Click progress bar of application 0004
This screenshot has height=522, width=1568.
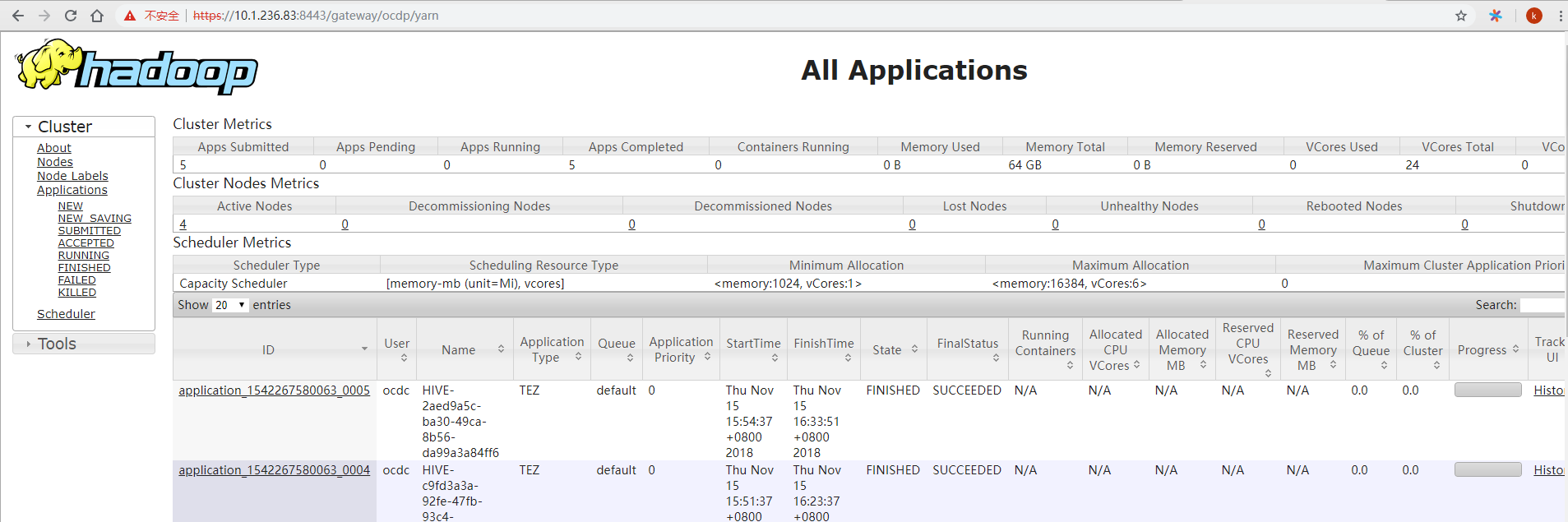point(1488,469)
